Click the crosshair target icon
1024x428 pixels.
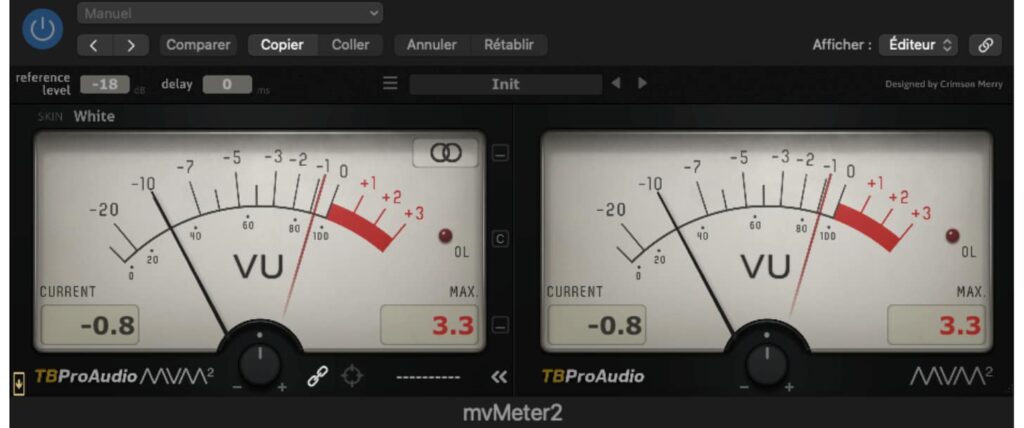352,376
